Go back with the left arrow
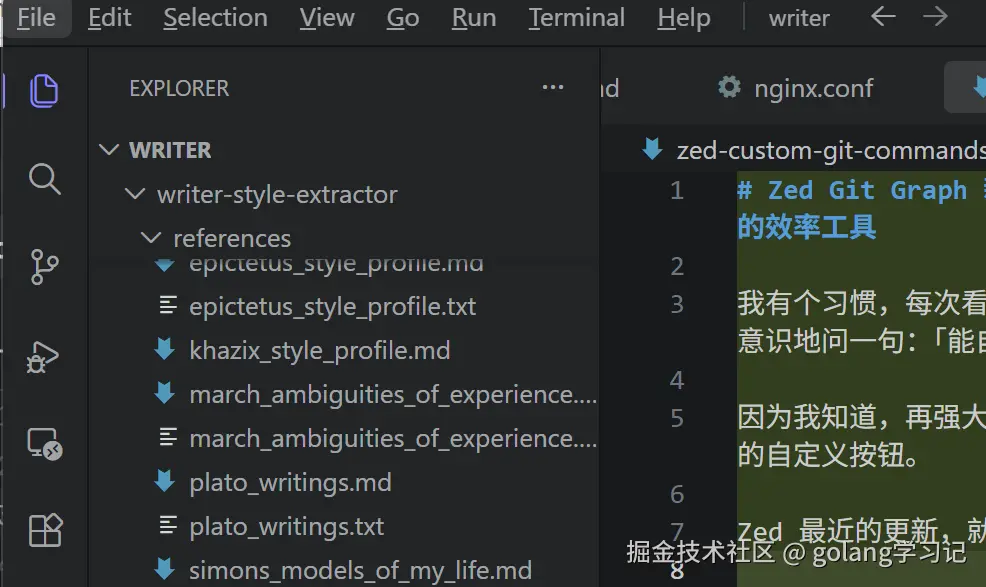 click(883, 16)
